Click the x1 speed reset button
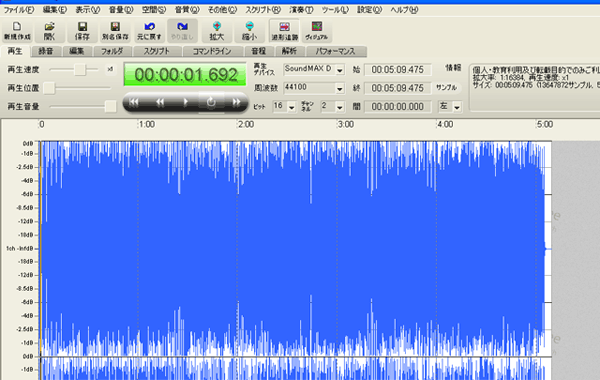 point(110,69)
